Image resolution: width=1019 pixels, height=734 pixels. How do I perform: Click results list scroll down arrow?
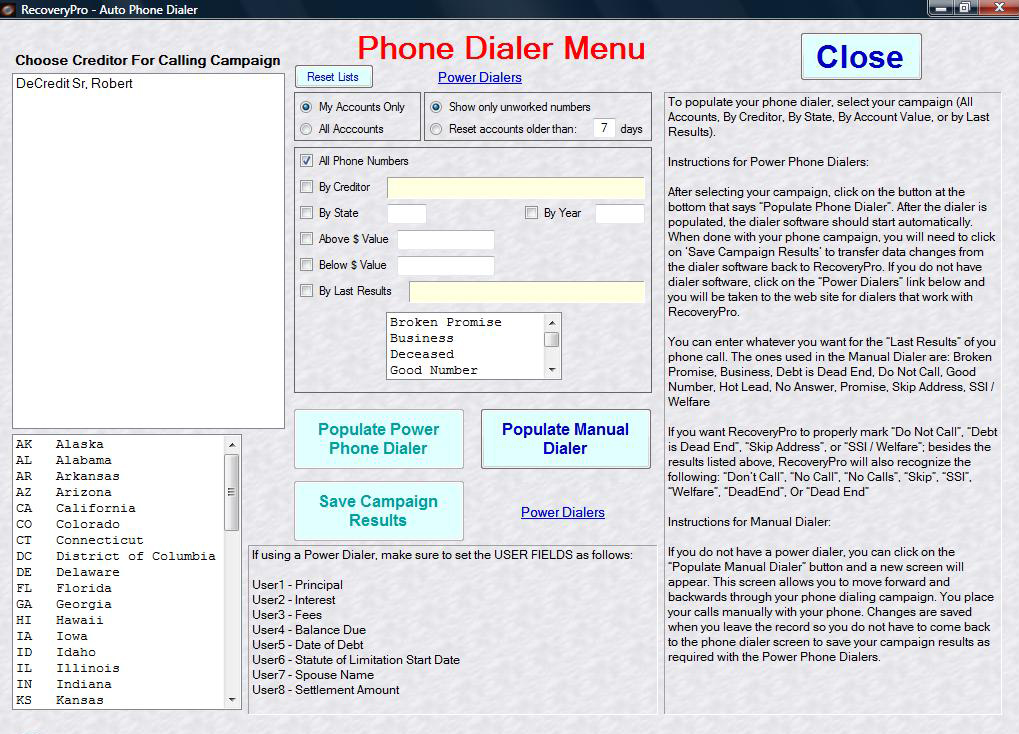[552, 370]
